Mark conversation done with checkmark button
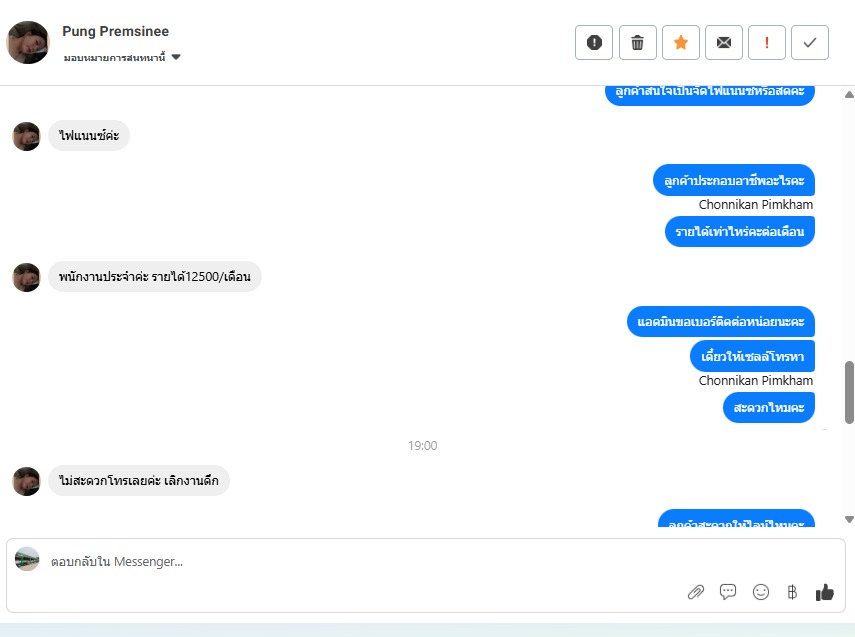The width and height of the screenshot is (855, 637). point(810,43)
